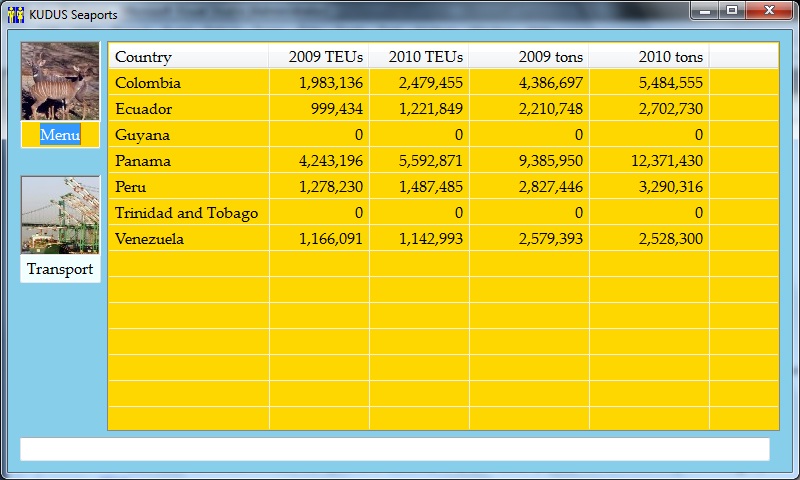Select Trinidad and Tobago row

(x=186, y=213)
